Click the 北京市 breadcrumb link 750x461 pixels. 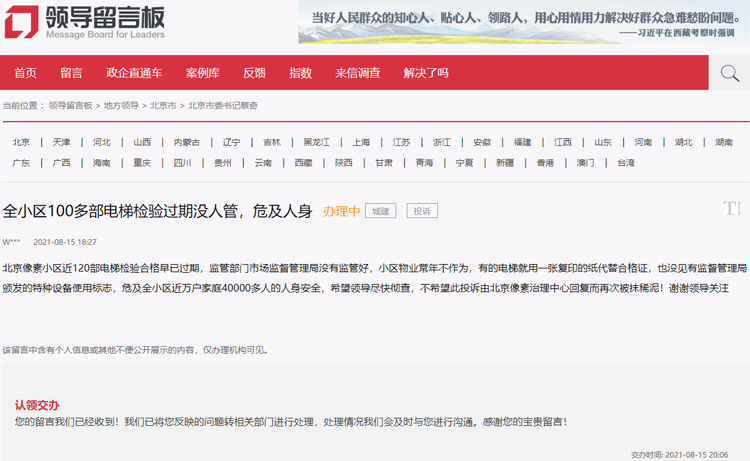click(163, 105)
